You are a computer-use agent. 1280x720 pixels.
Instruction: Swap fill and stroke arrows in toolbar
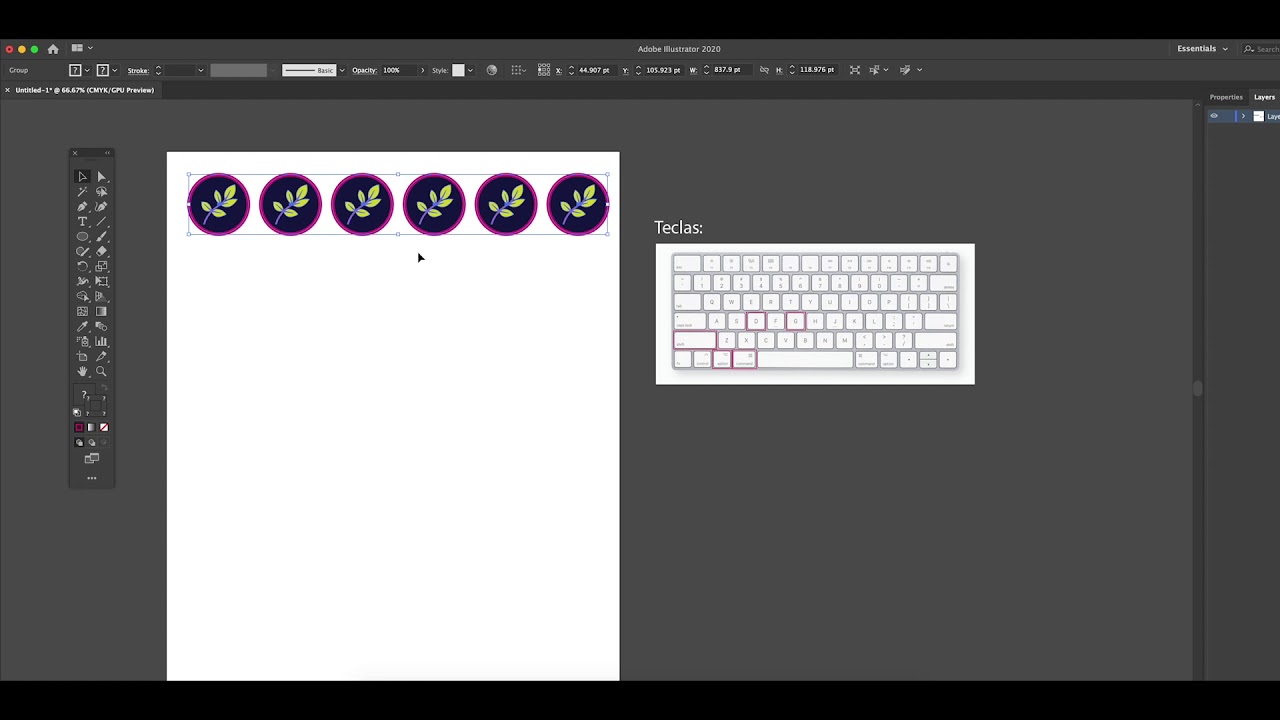pyautogui.click(x=104, y=388)
